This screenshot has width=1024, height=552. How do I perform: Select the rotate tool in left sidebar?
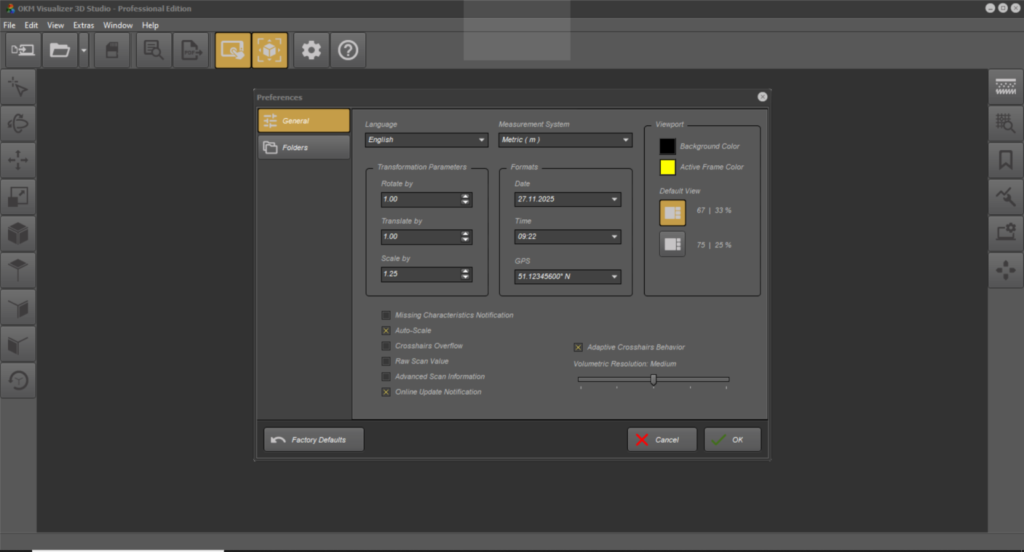[18, 123]
